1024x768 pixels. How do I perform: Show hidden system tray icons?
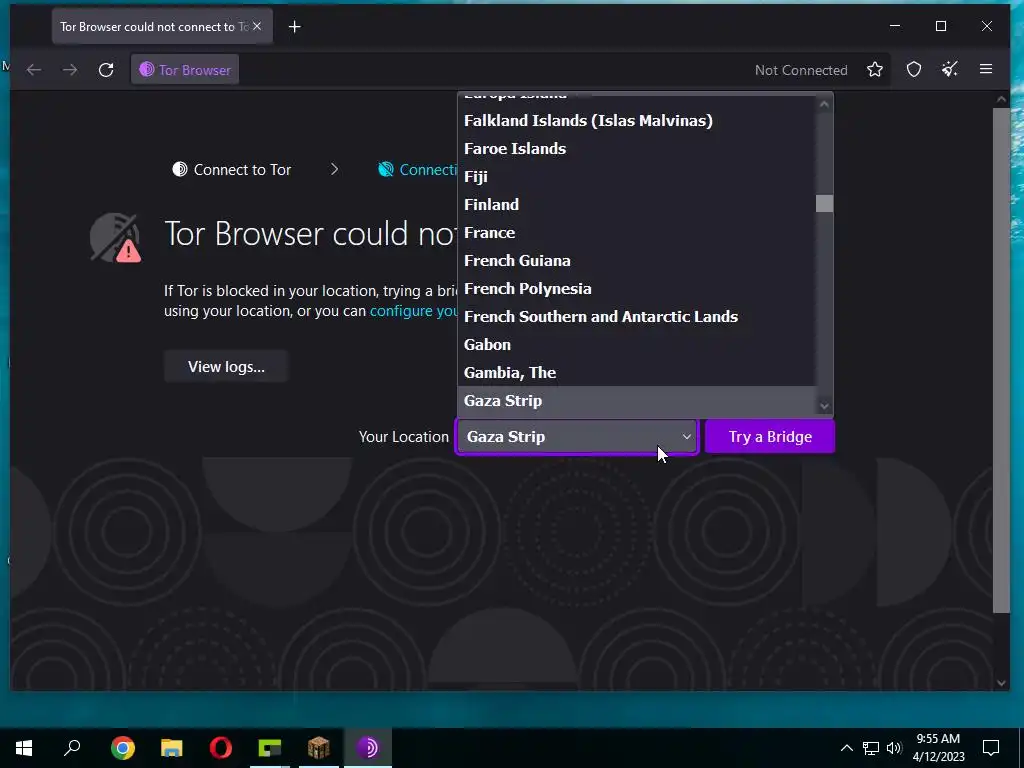(846, 748)
